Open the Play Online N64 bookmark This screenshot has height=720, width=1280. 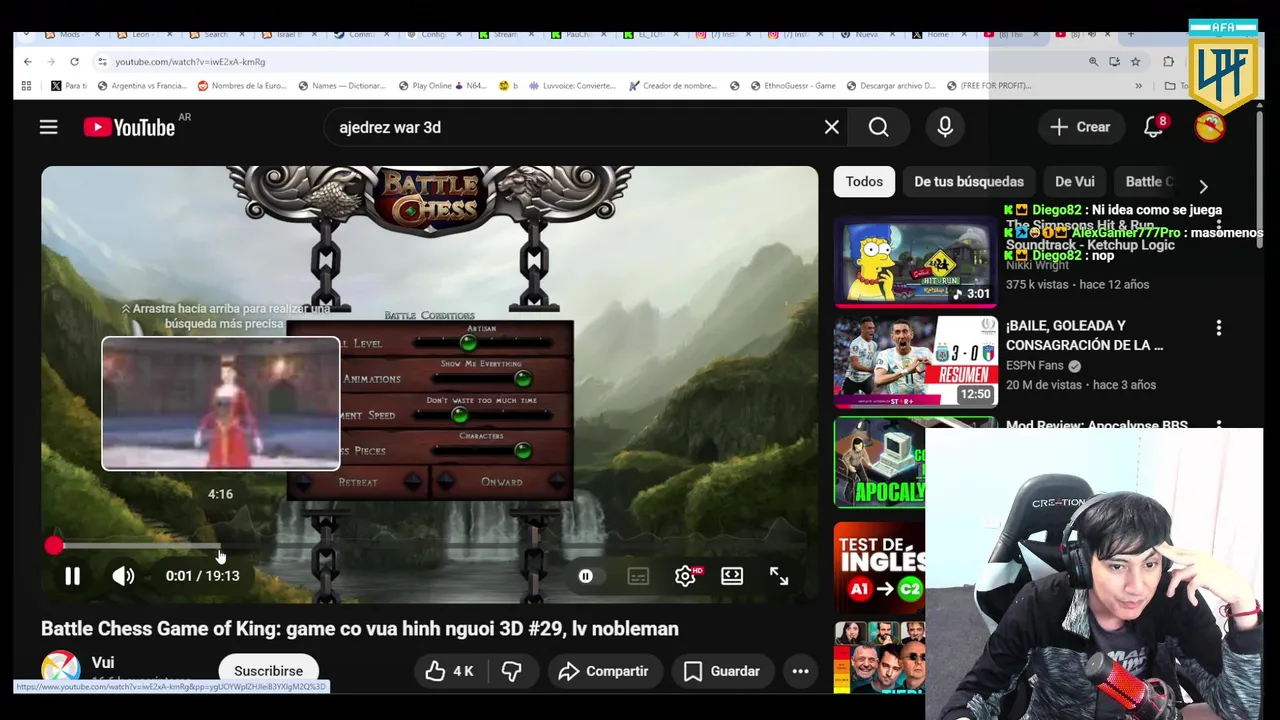[x=442, y=86]
